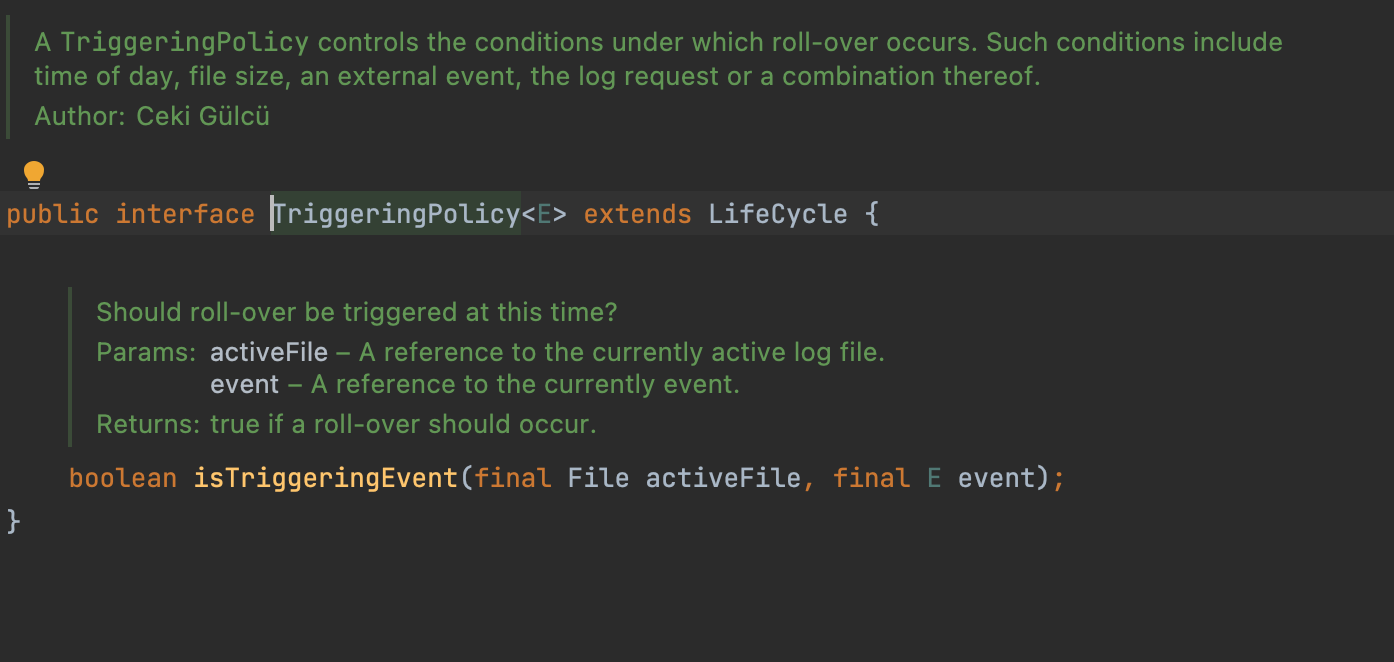Click the Returns line in the method docs
Screen dimensions: 1394x662
[x=346, y=424]
